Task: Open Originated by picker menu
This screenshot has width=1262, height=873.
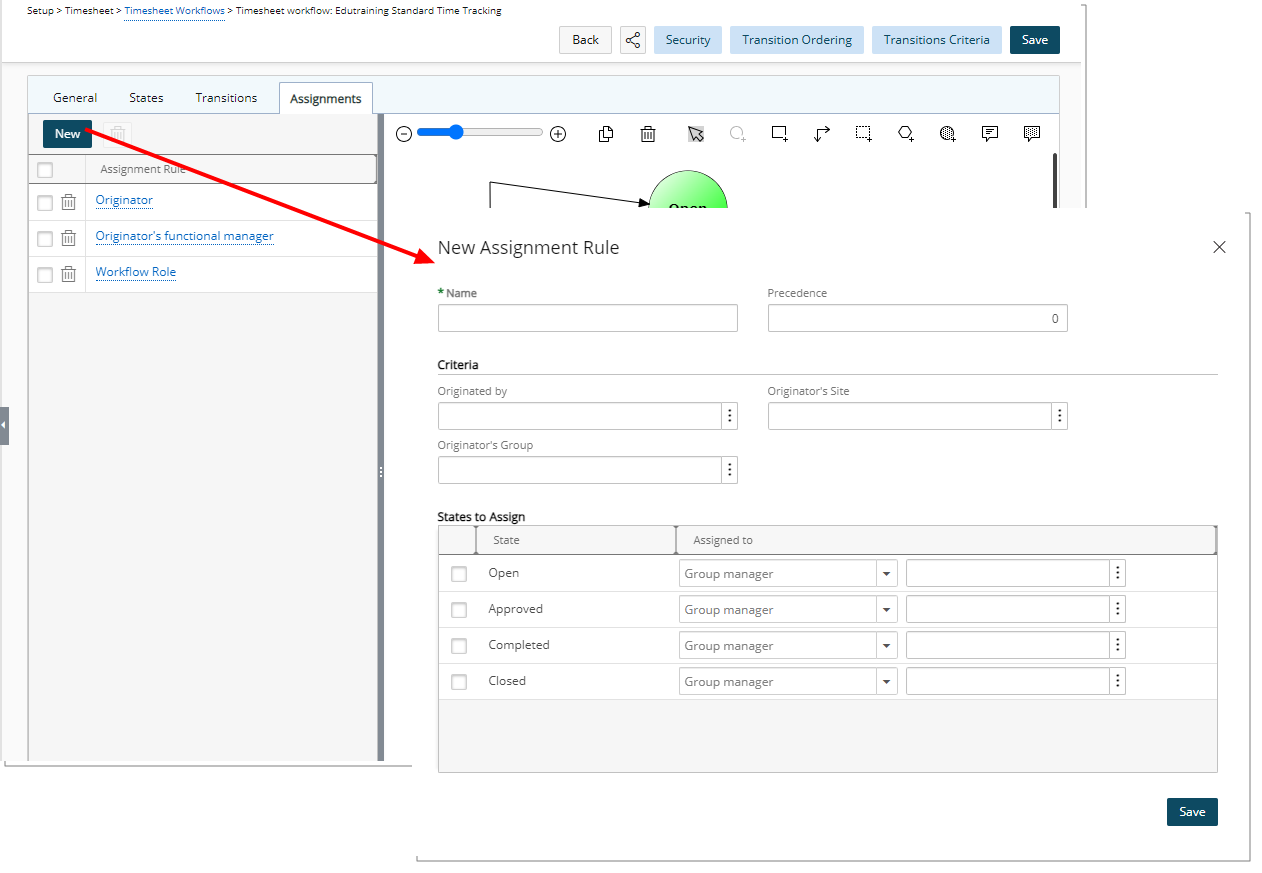Action: [x=730, y=416]
